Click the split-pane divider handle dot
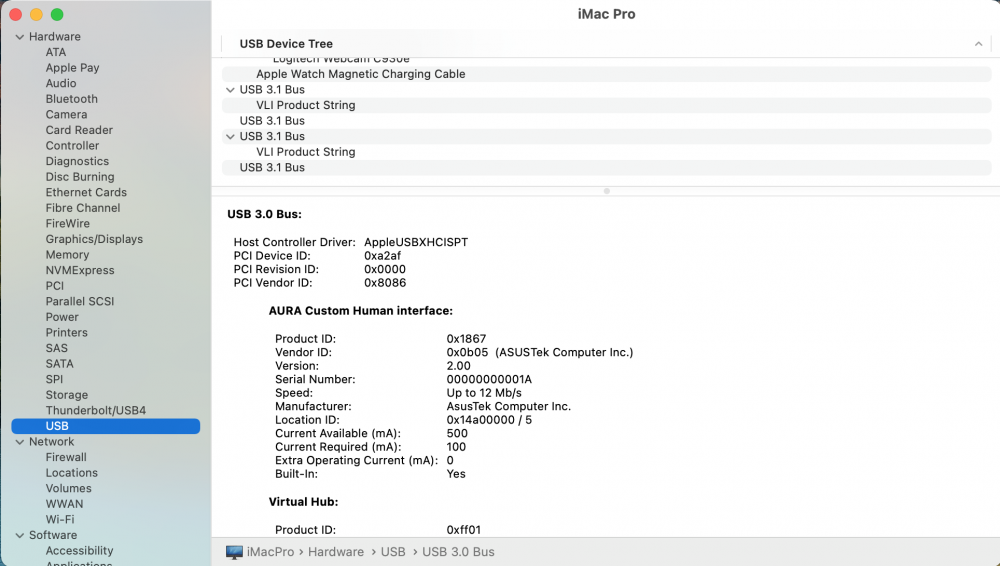 607,191
